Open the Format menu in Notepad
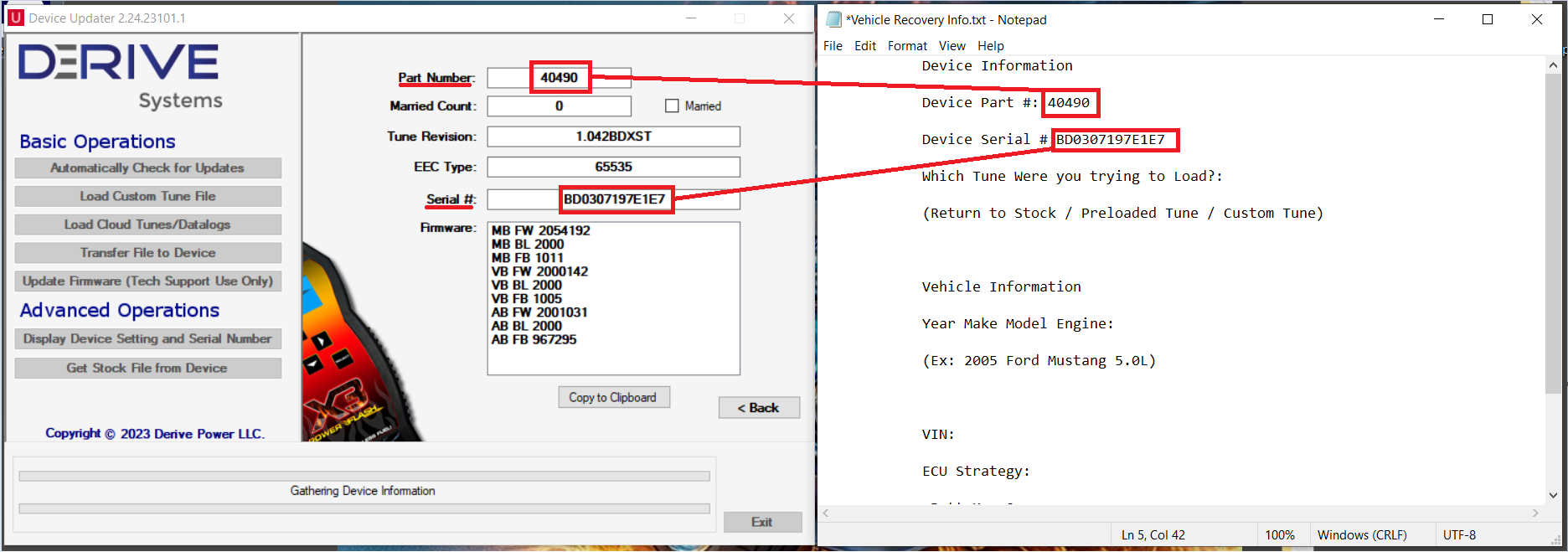Viewport: 1568px width, 552px height. pyautogui.click(x=907, y=46)
